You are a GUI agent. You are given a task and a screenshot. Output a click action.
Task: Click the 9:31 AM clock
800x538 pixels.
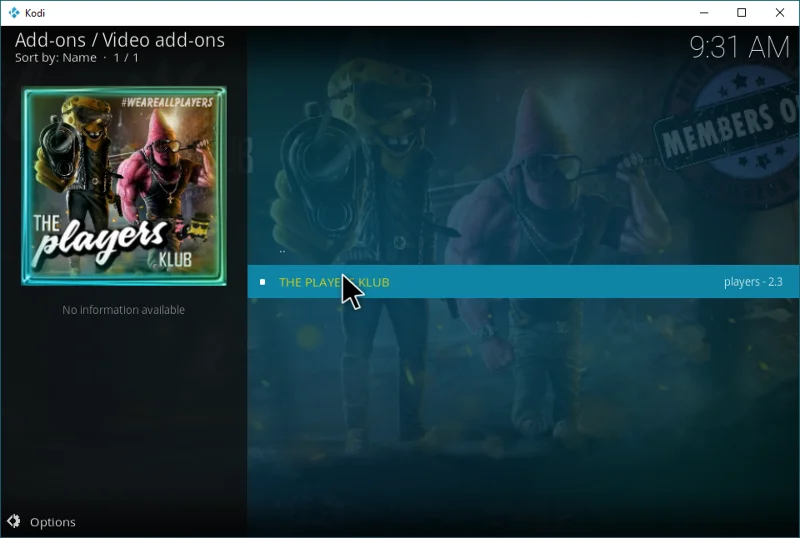point(739,47)
